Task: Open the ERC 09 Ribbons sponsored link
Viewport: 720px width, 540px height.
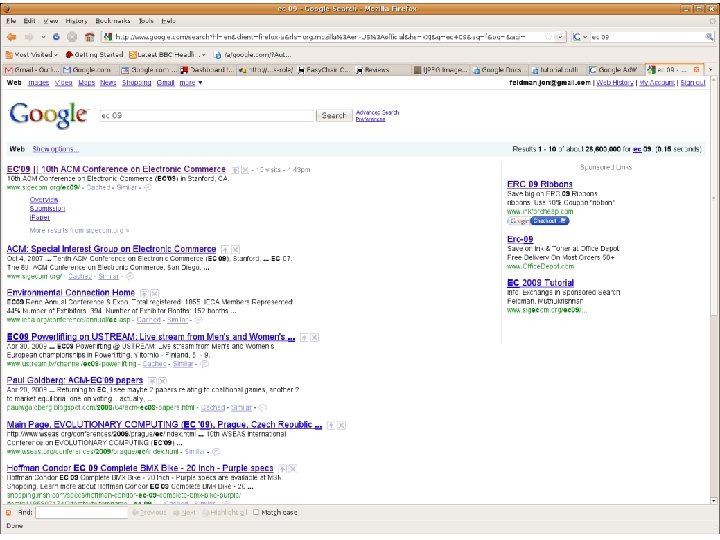Action: click(x=540, y=184)
